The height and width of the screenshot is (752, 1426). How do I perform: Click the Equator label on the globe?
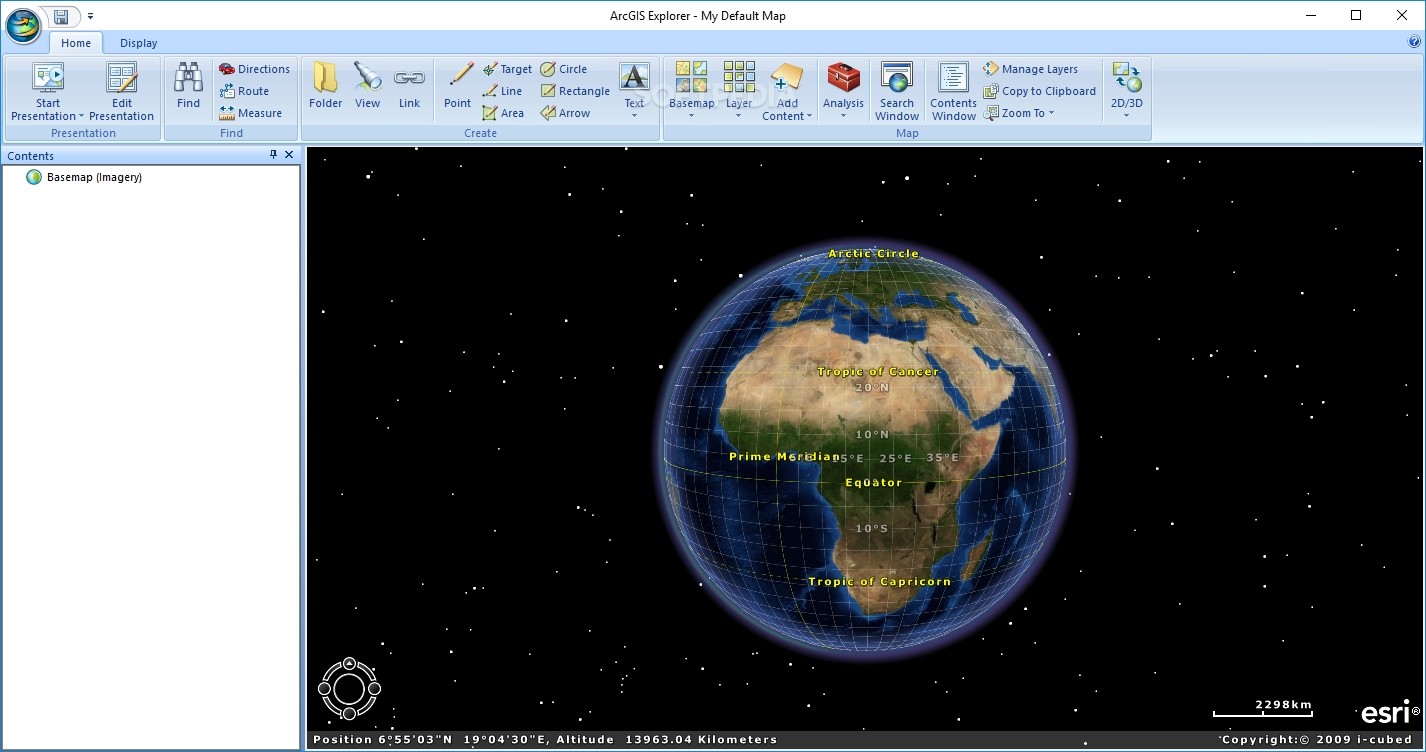[x=873, y=482]
